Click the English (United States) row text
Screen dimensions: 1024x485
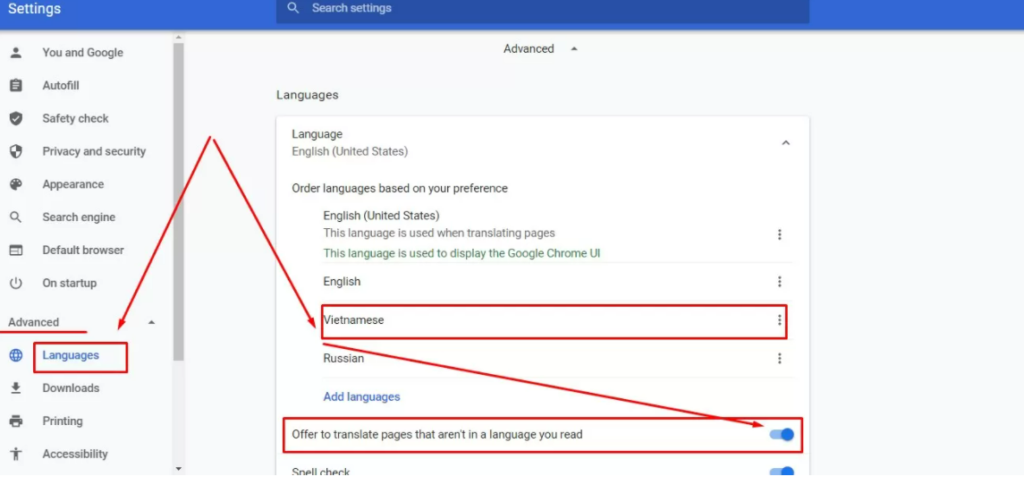tap(381, 215)
